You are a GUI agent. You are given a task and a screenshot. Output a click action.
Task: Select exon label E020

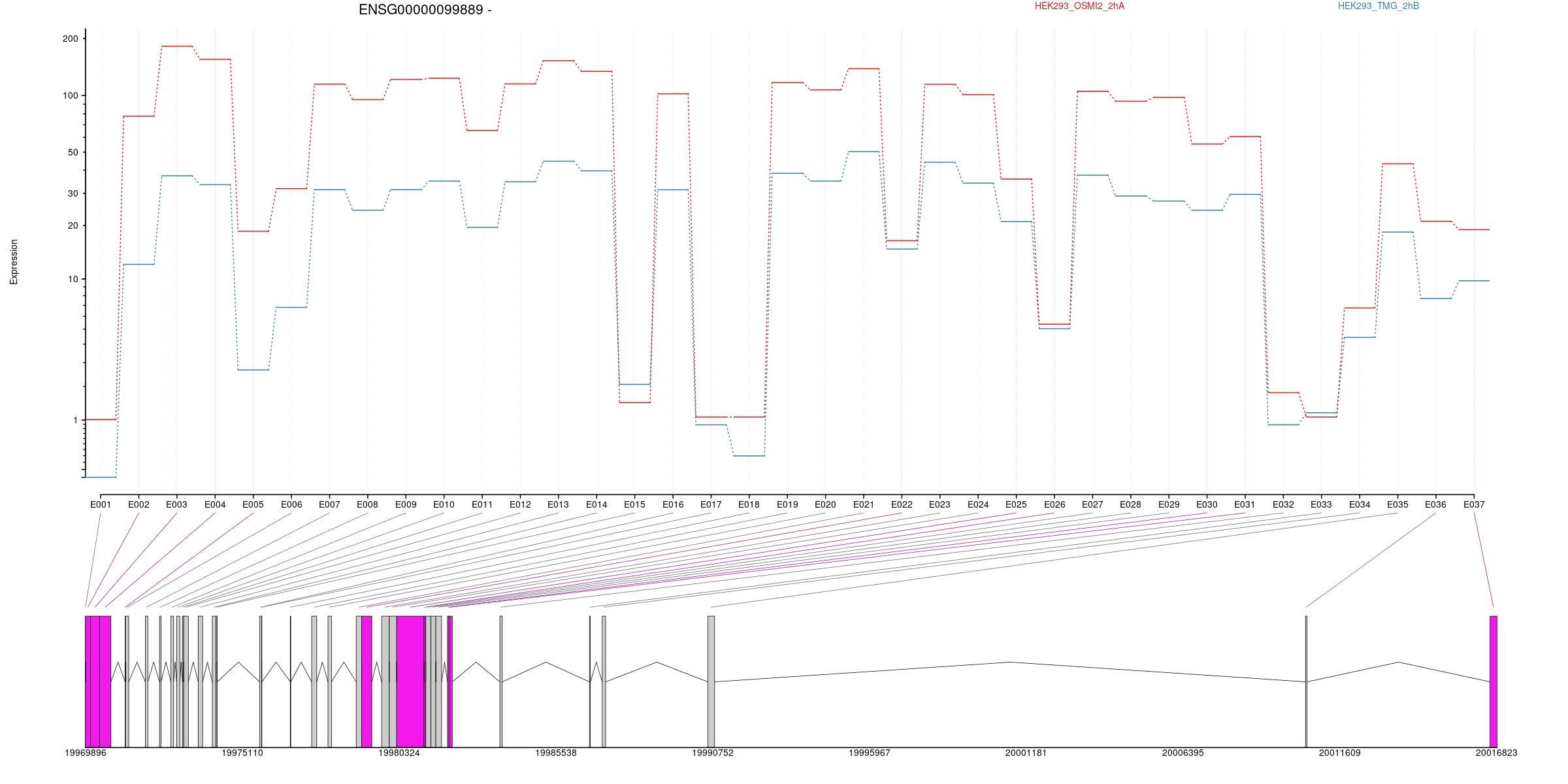point(825,505)
